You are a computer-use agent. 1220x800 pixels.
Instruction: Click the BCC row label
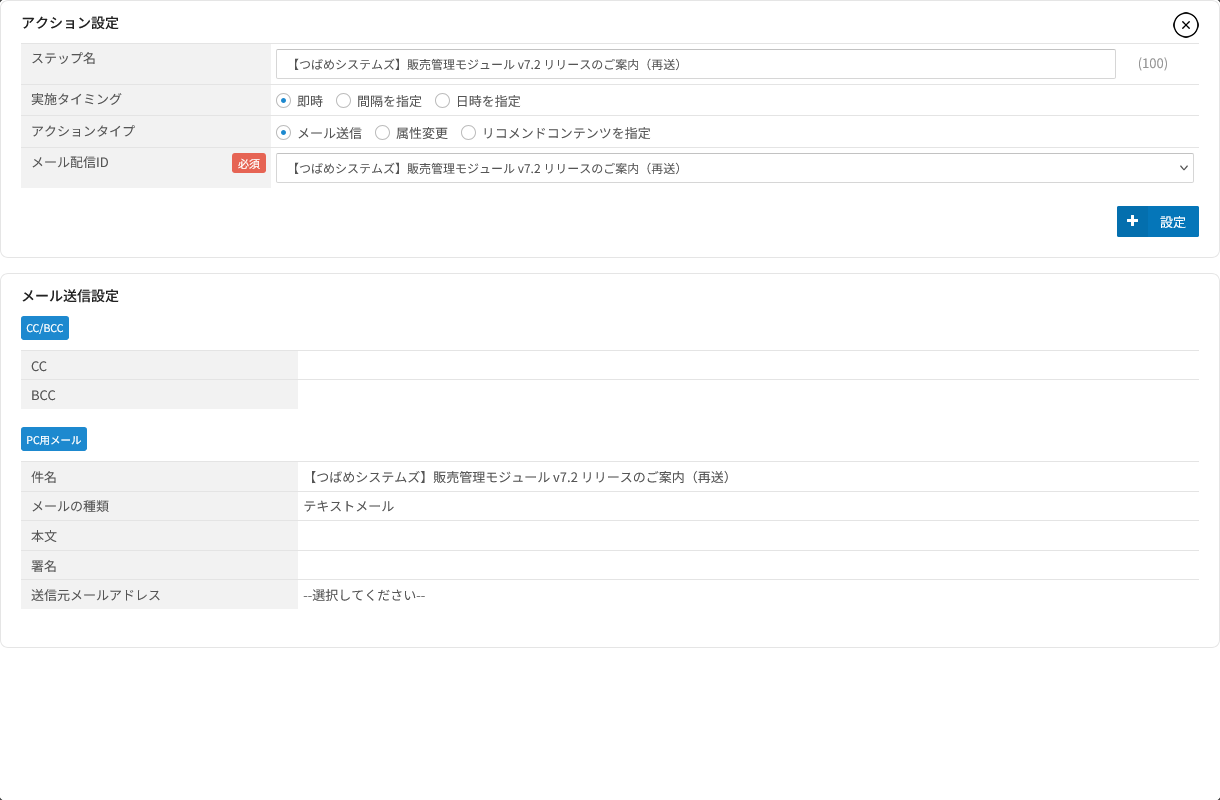(43, 396)
